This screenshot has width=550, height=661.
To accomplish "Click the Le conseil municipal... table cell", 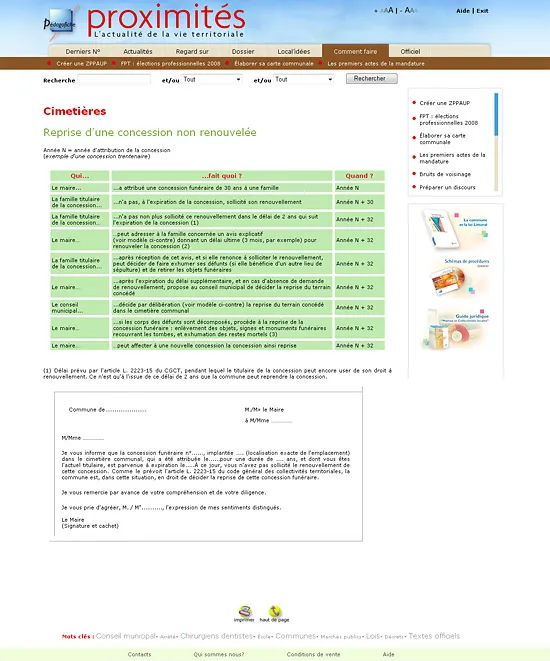I will click(80, 307).
